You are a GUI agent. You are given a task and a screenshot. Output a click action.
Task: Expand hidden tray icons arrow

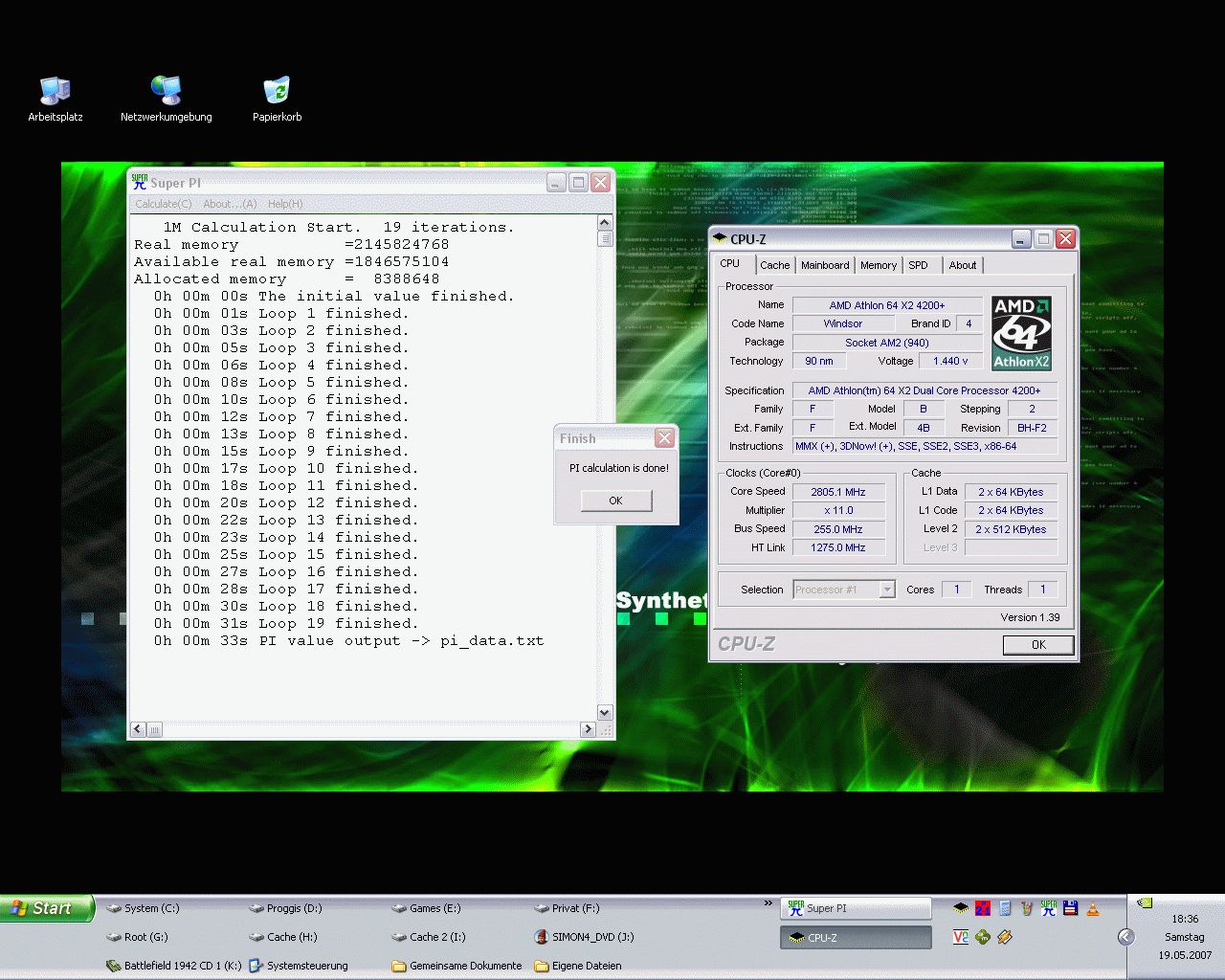[1126, 937]
